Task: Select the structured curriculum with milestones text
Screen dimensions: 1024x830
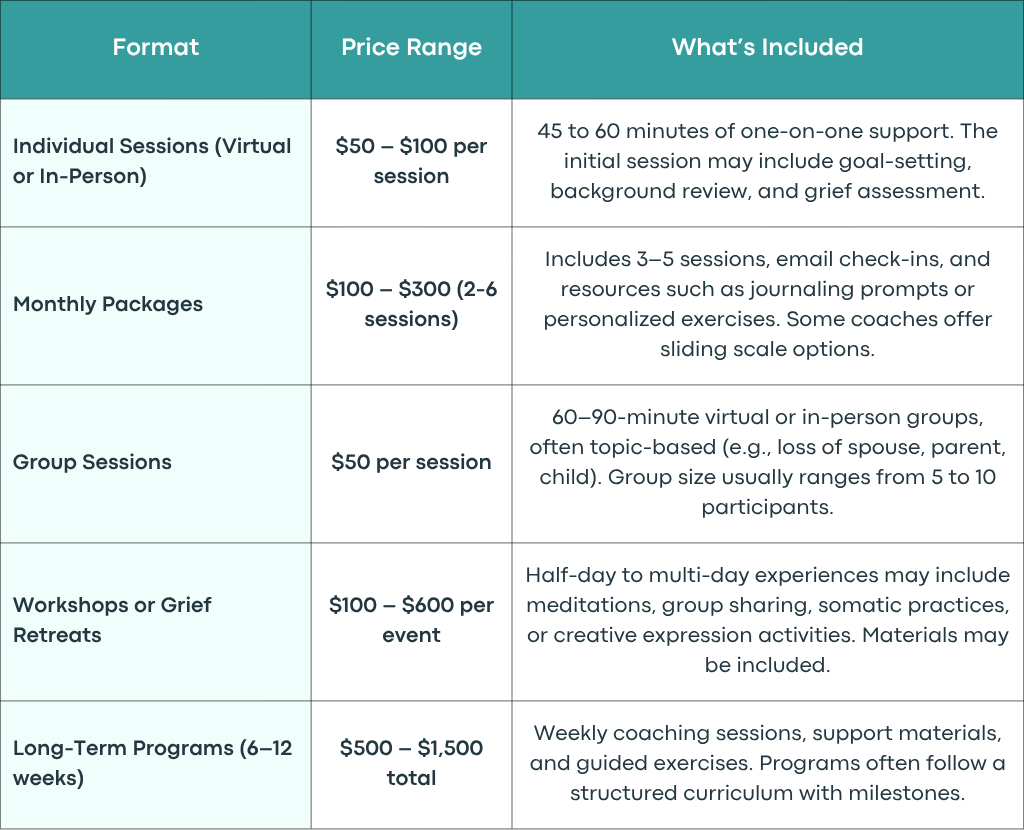Action: click(767, 793)
